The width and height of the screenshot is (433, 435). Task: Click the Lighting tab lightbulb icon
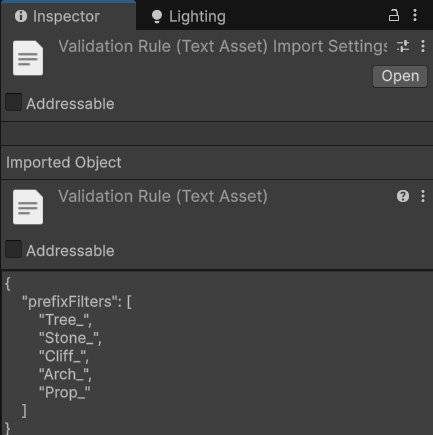pyautogui.click(x=157, y=17)
